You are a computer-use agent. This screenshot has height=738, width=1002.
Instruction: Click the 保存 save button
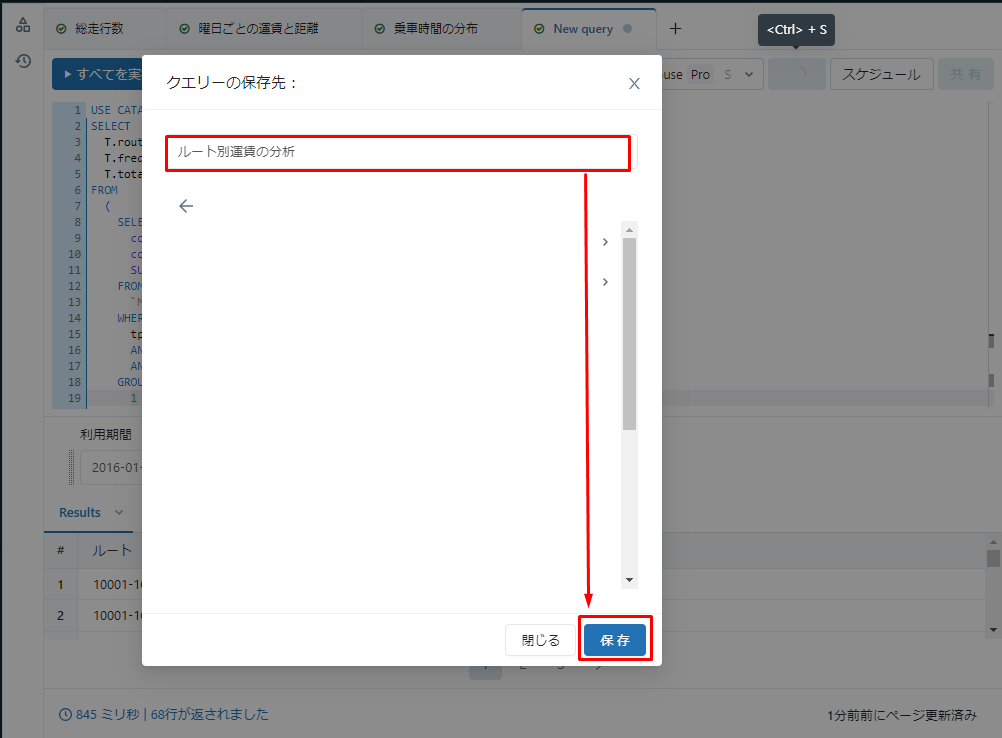pos(615,640)
